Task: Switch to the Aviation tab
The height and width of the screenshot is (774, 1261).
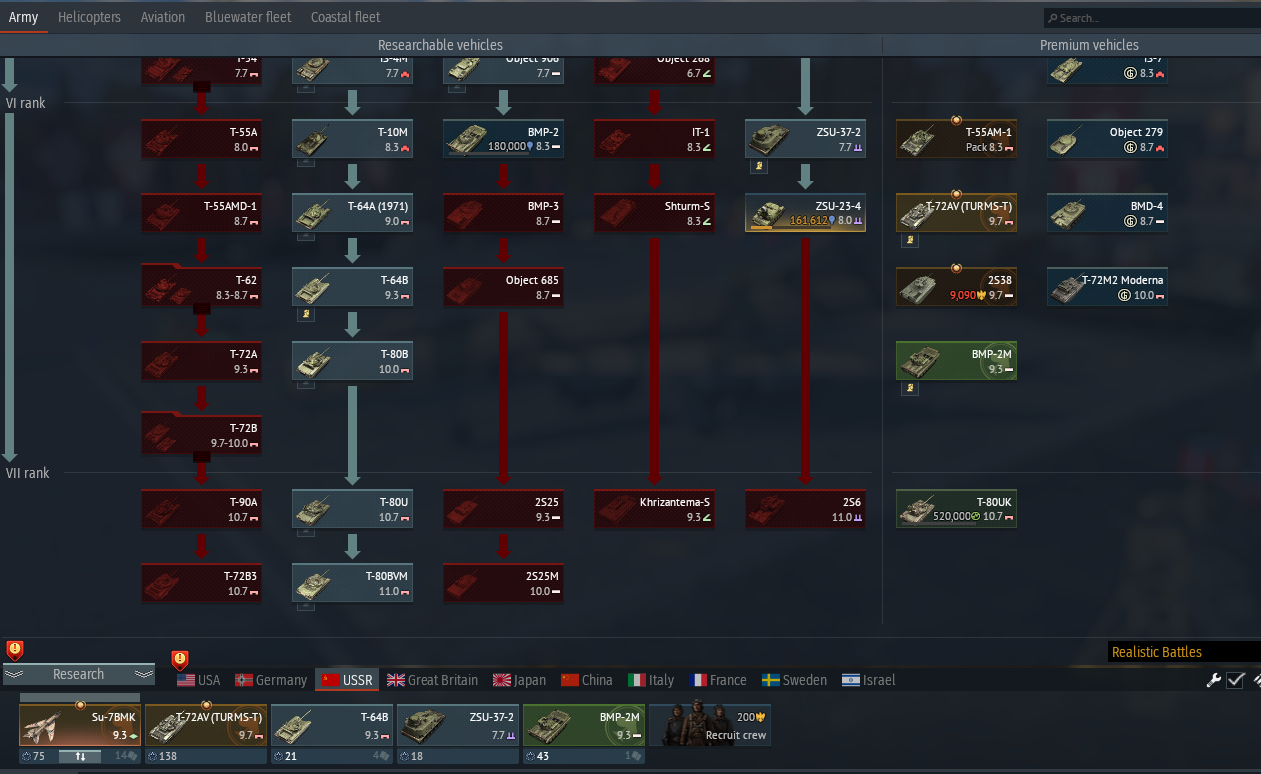Action: (163, 17)
